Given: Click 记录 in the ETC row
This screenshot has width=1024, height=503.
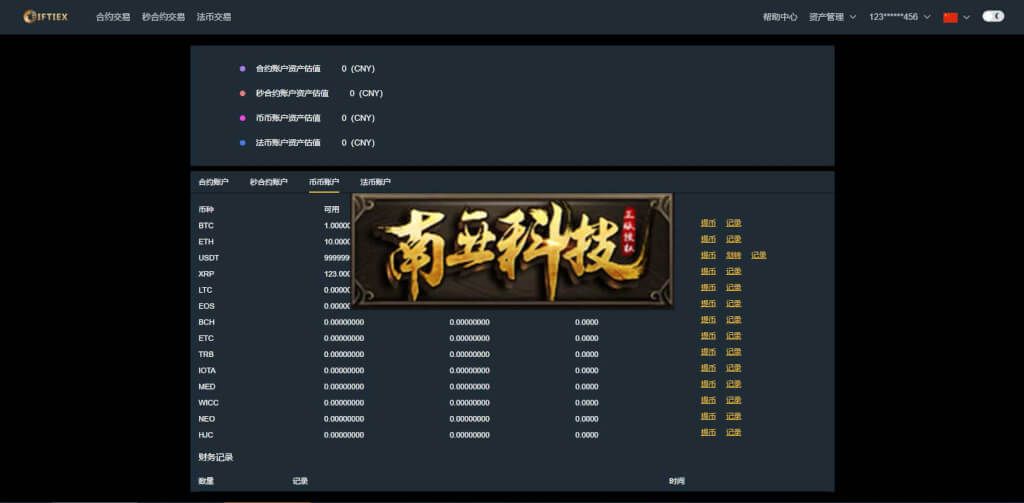Looking at the screenshot, I should [733, 336].
